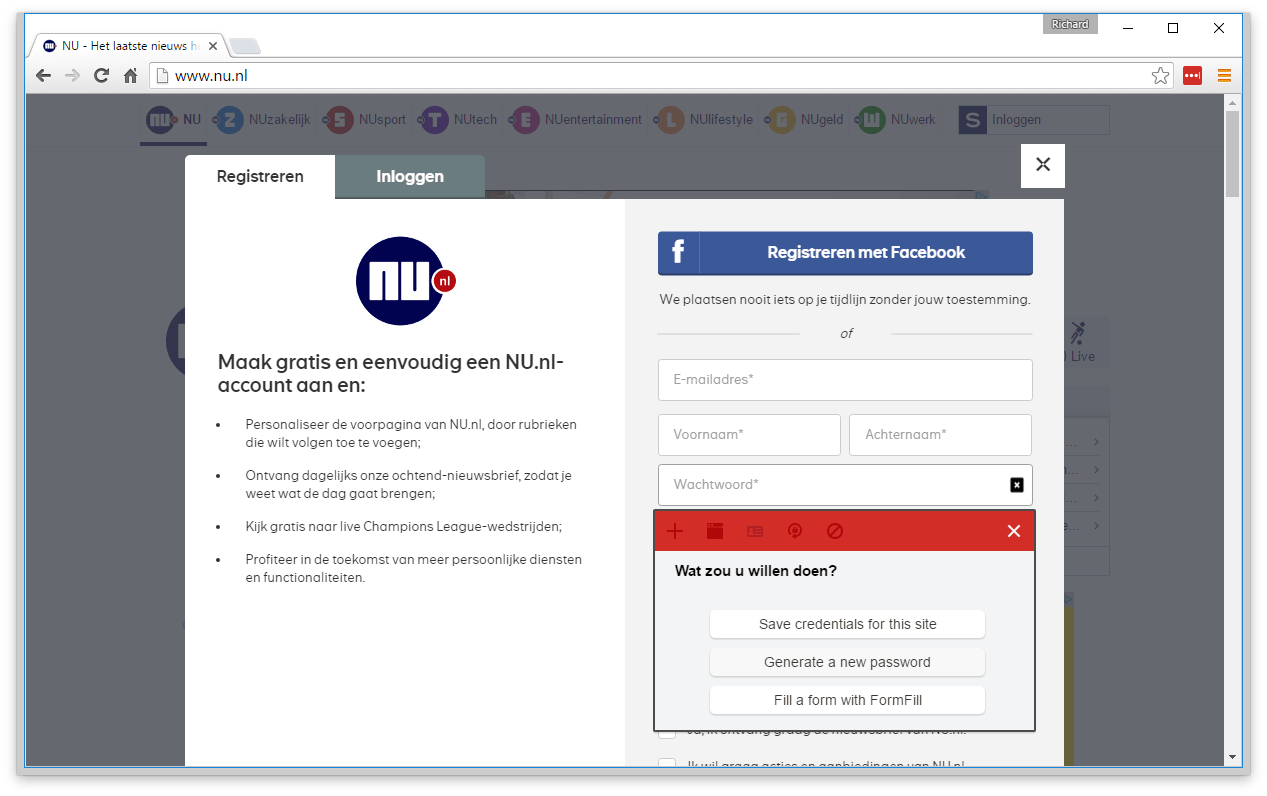Click the Facebook f logo icon
Screen dimensions: 1267x796
(x=678, y=252)
